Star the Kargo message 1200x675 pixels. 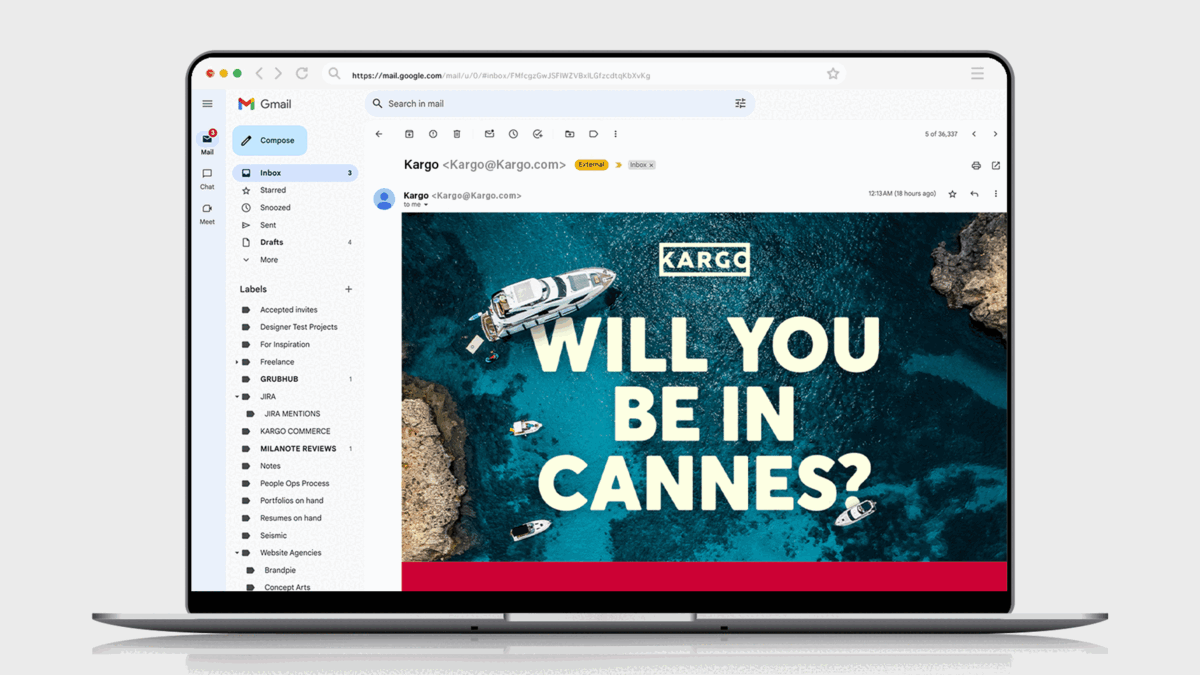pyautogui.click(x=952, y=194)
